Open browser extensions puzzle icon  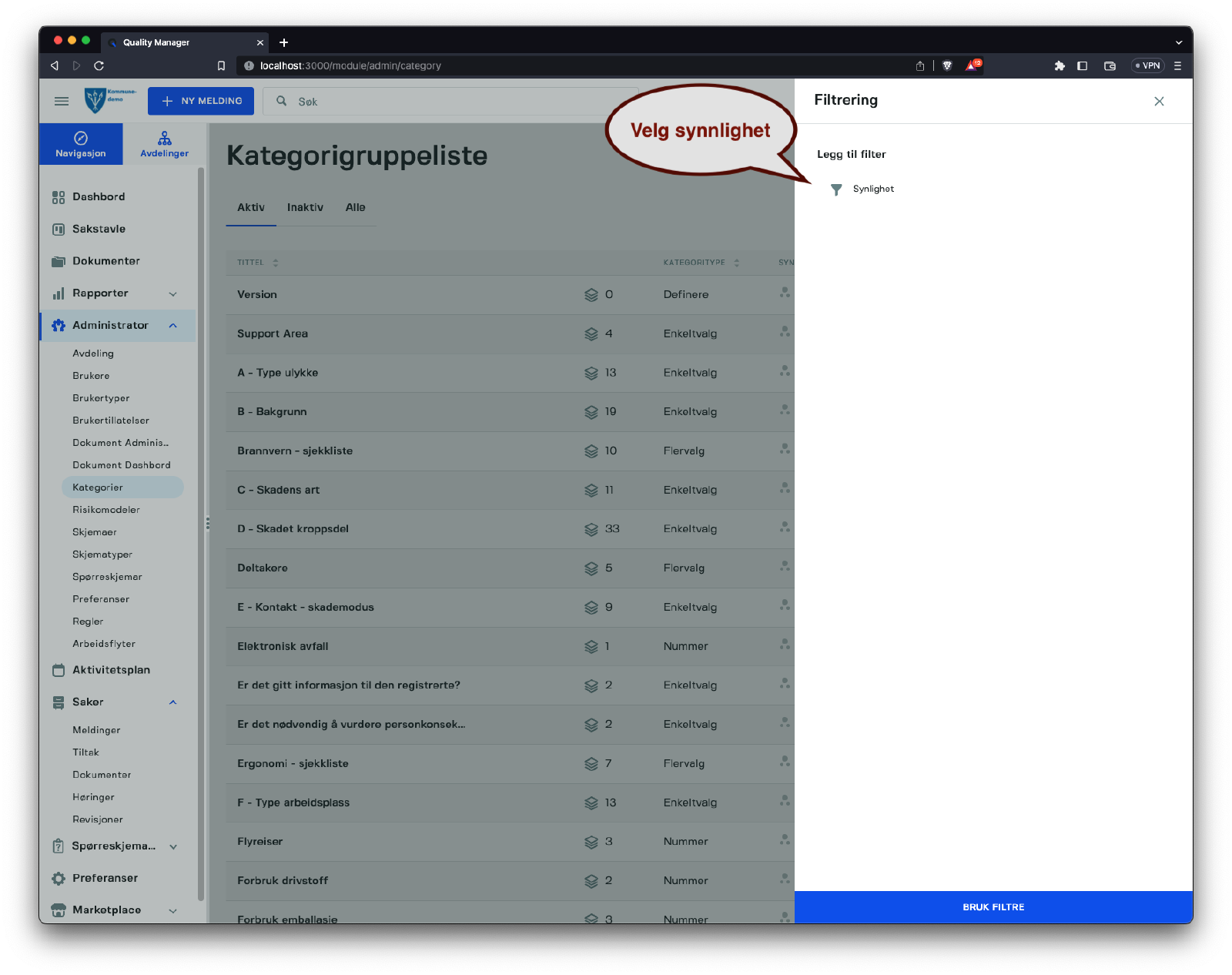pos(1060,66)
